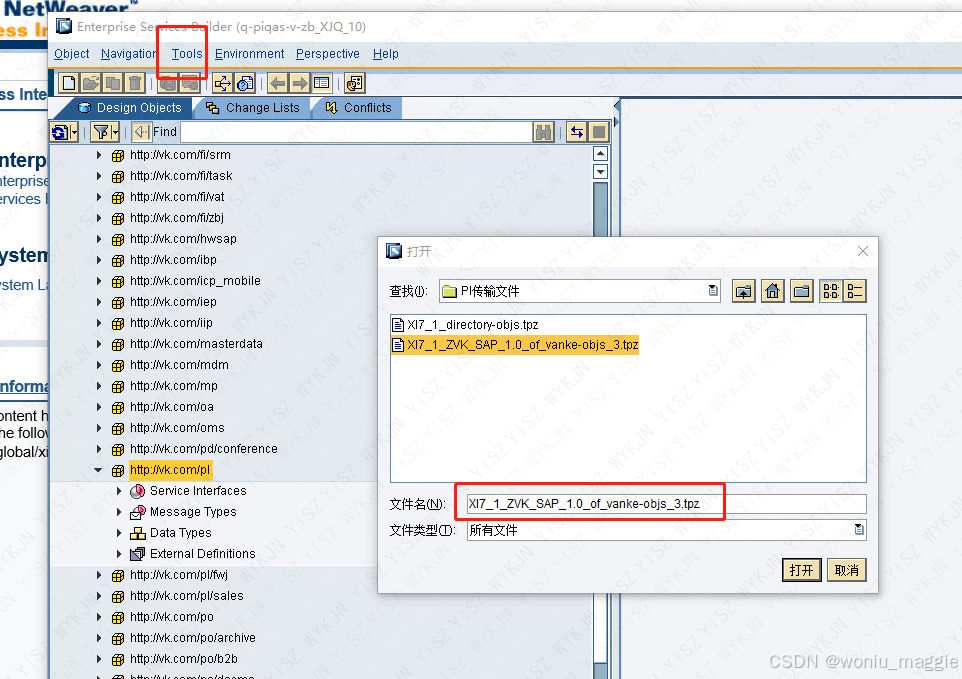Viewport: 962px width, 679px height.
Task: Open the Environment menu
Action: click(x=249, y=54)
